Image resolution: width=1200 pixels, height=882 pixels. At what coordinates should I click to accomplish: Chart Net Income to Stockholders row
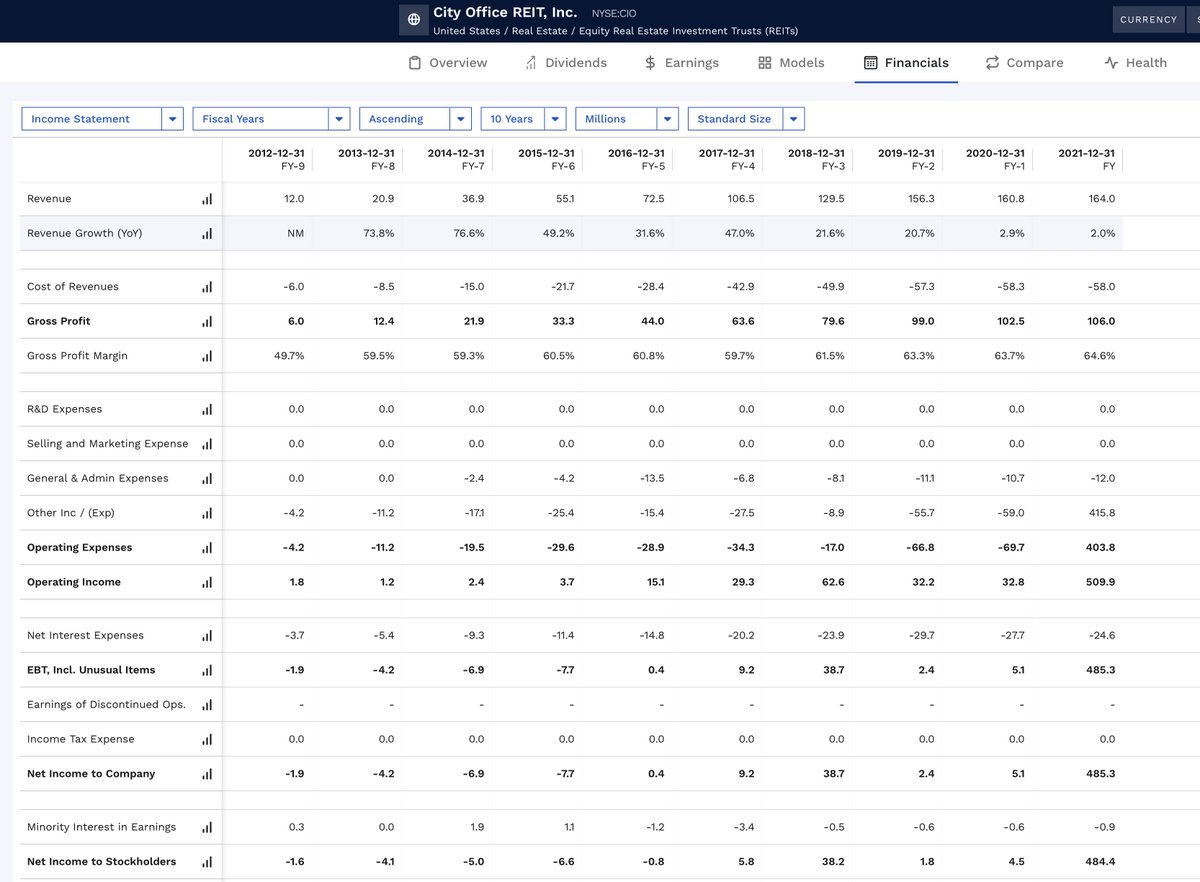tap(207, 862)
